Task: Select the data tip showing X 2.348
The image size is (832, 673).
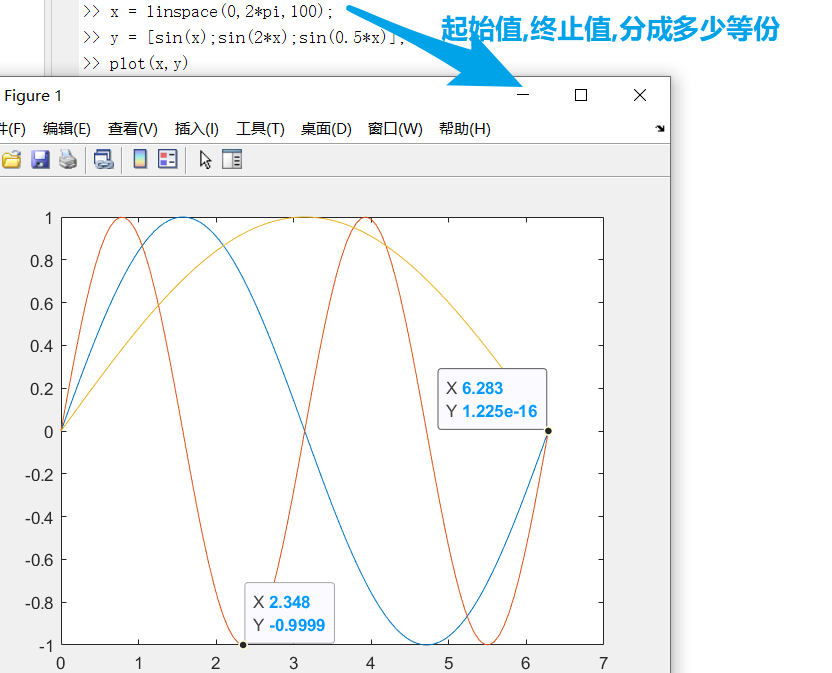Action: click(290, 613)
